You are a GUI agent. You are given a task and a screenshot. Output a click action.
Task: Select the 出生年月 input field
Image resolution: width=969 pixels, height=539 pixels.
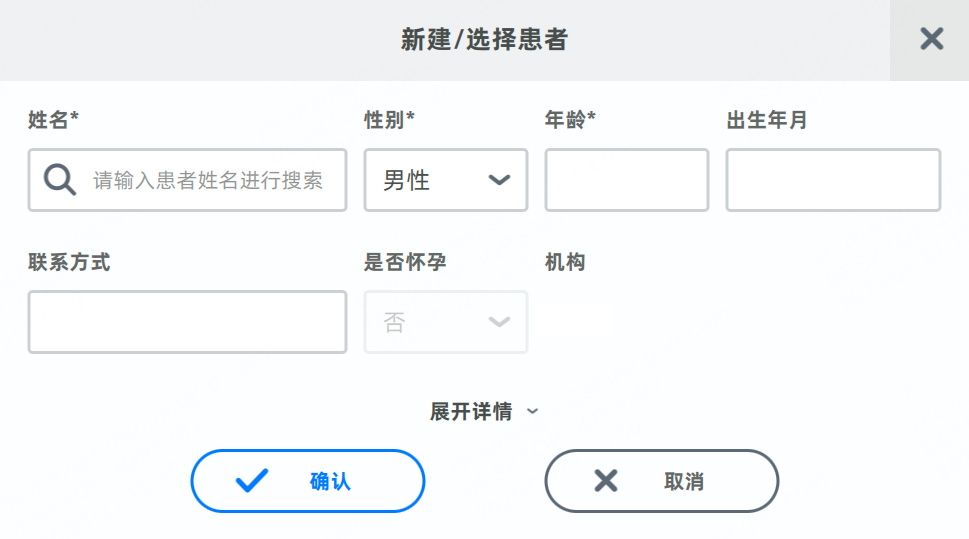833,180
